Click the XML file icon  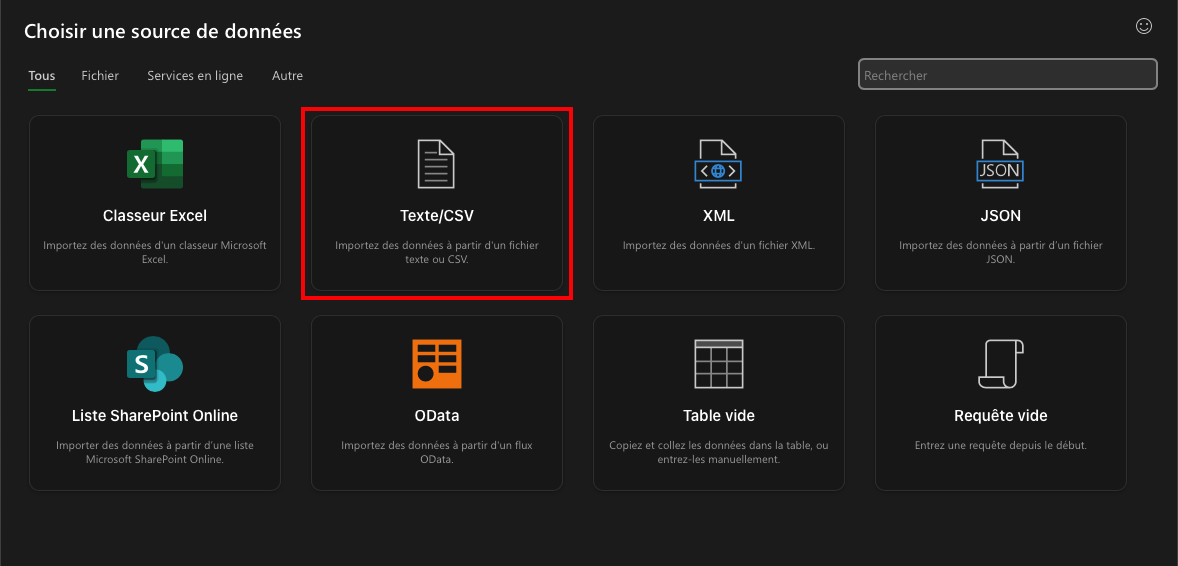tap(718, 164)
